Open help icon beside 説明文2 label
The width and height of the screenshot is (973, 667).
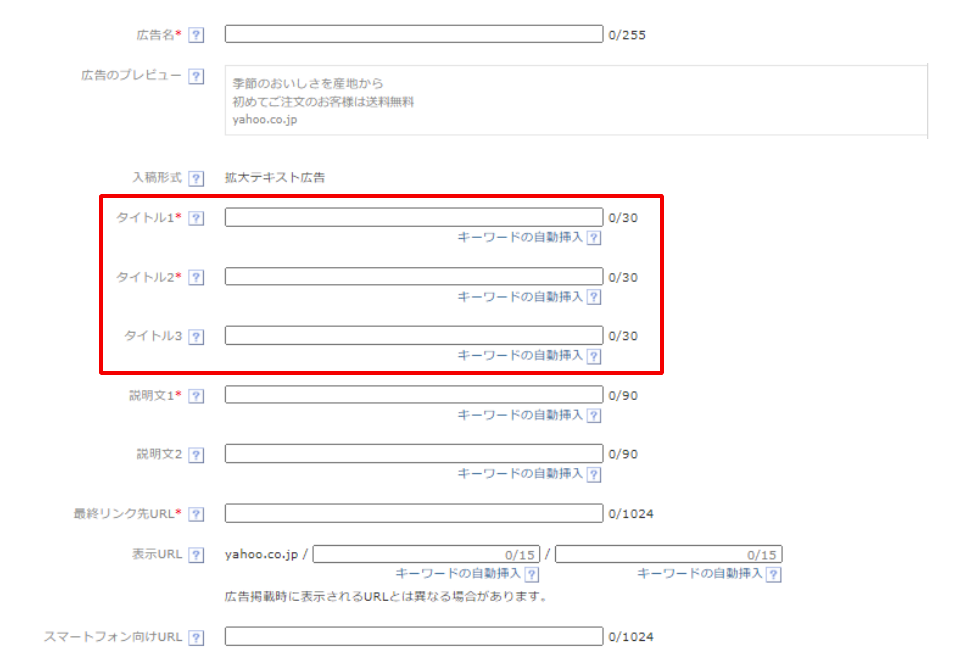point(196,455)
